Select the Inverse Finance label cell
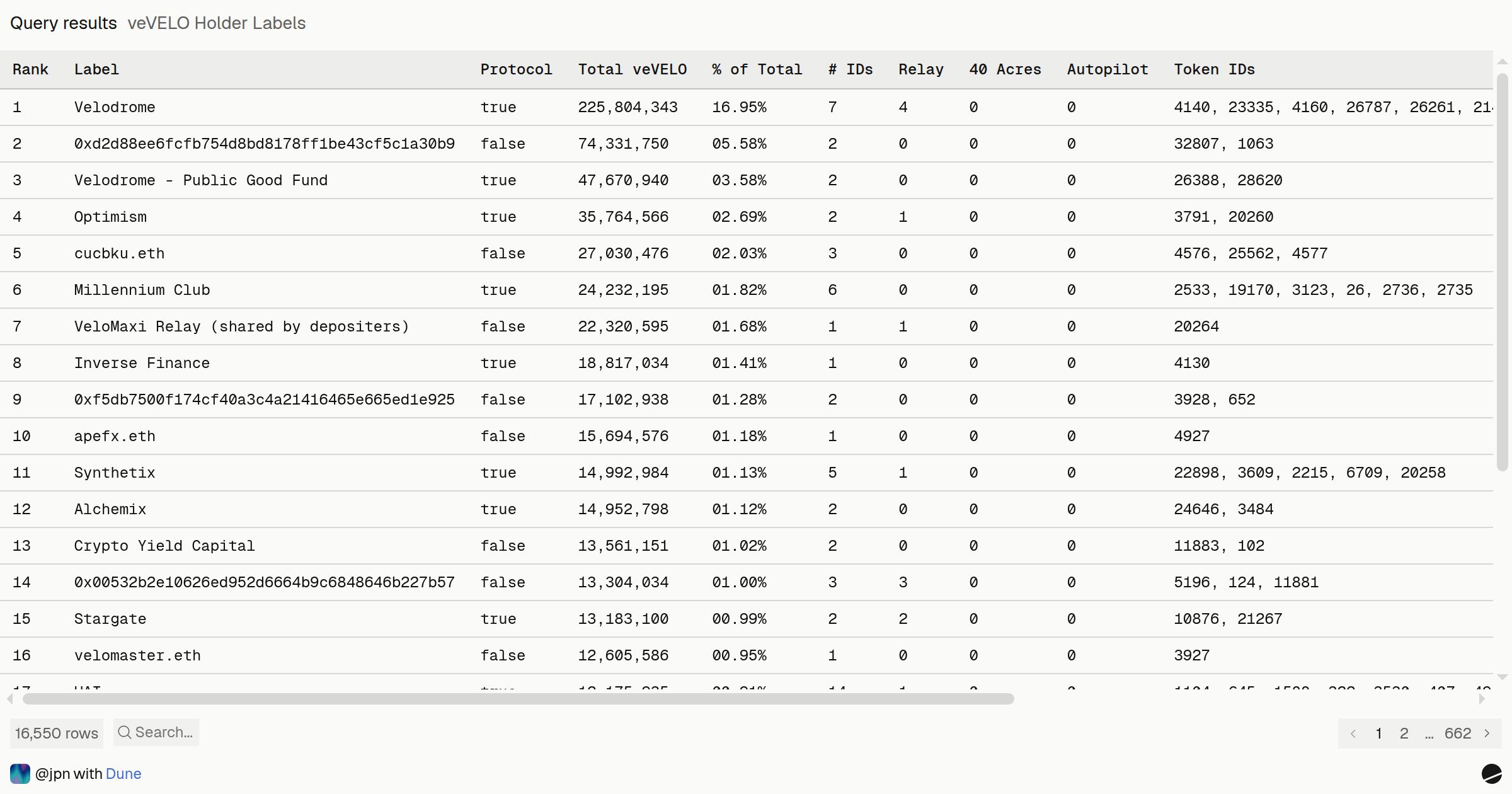The image size is (1512, 794). [x=142, y=363]
